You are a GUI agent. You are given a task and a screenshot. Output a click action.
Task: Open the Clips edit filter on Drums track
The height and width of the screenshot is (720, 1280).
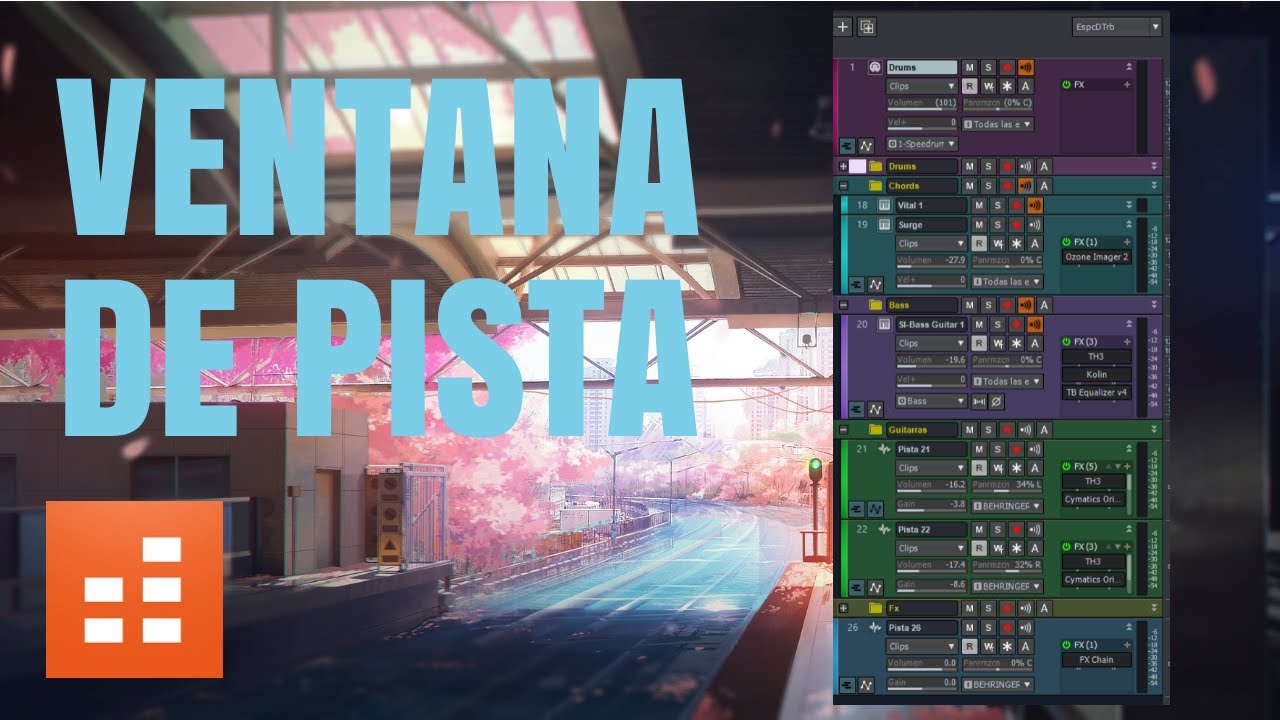point(923,86)
